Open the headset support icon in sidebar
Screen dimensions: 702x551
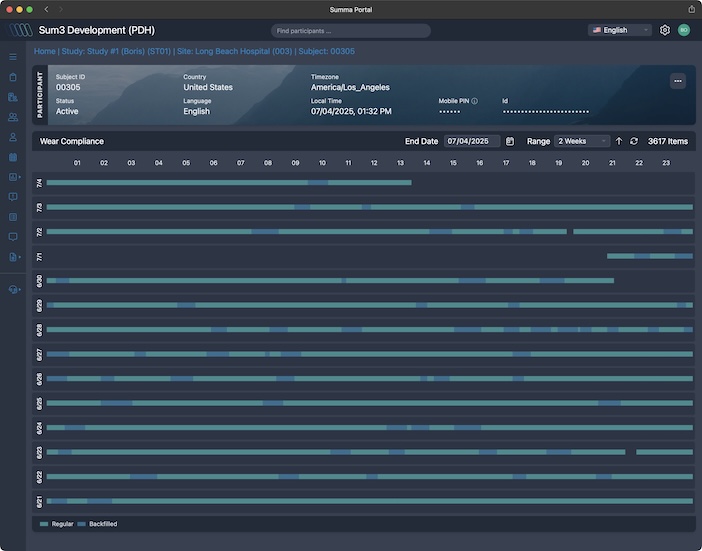pyautogui.click(x=13, y=289)
